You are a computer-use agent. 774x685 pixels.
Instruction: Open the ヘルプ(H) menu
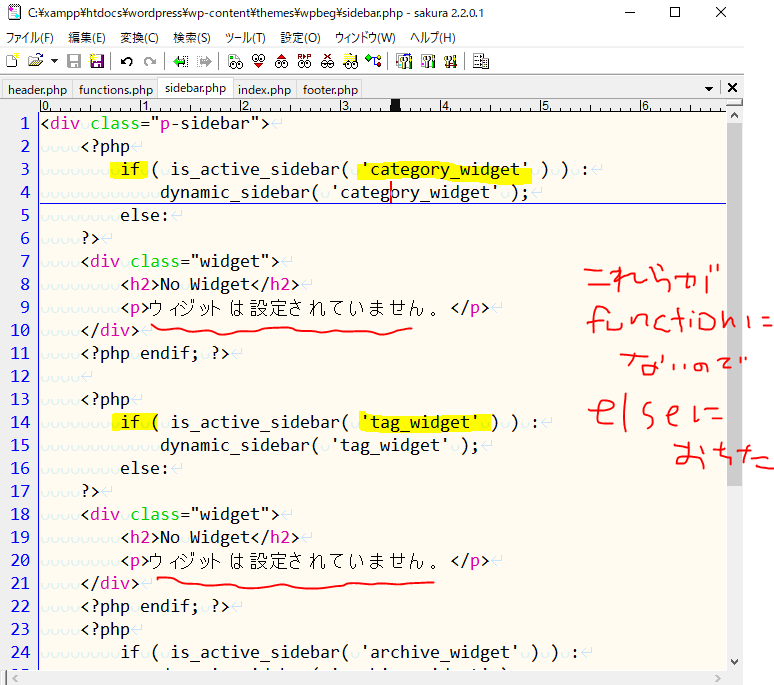pos(433,38)
